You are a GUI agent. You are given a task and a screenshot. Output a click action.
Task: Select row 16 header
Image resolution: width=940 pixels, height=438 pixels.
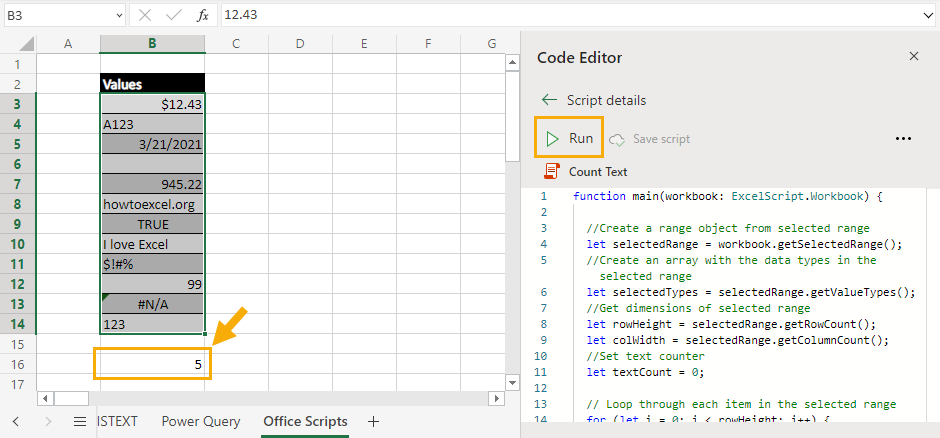click(17, 364)
